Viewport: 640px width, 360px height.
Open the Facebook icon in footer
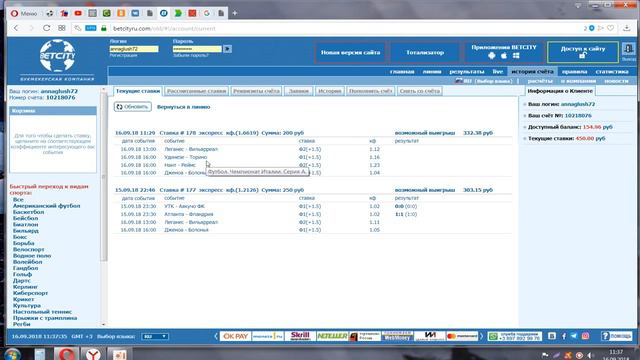click(564, 336)
